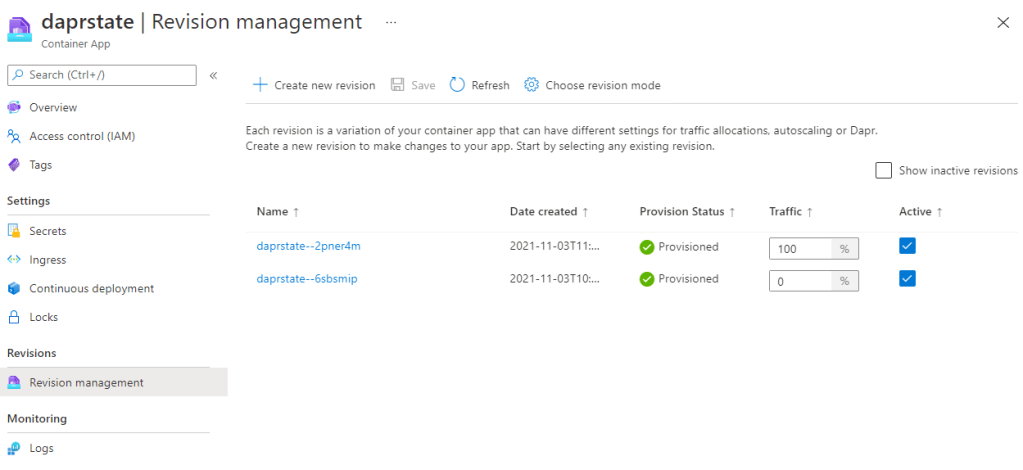This screenshot has height=470, width=1023.
Task: Sort revisions by Name column header
Action: 272,212
